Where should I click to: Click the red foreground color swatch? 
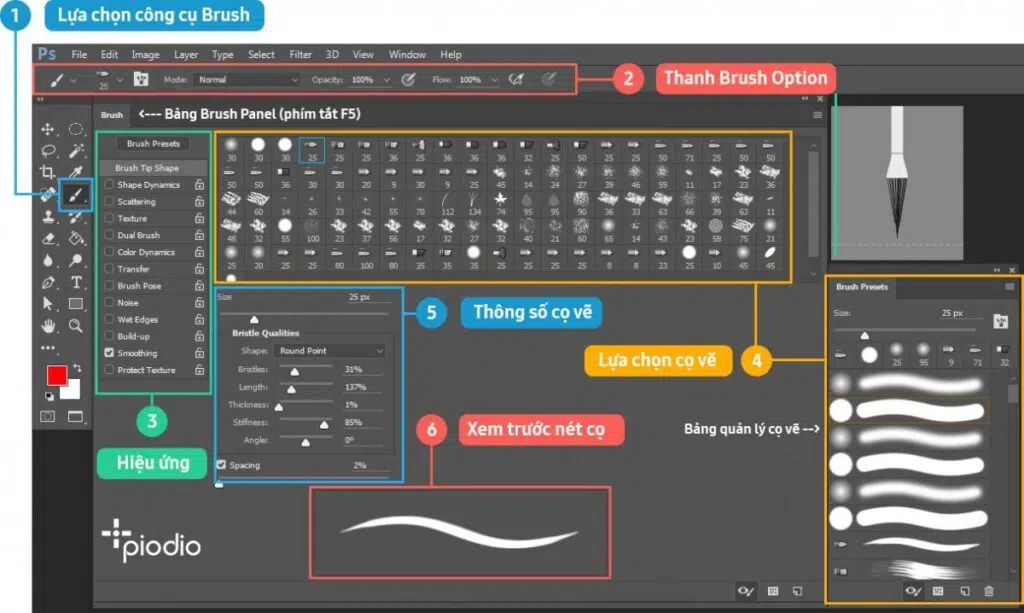pos(57,376)
